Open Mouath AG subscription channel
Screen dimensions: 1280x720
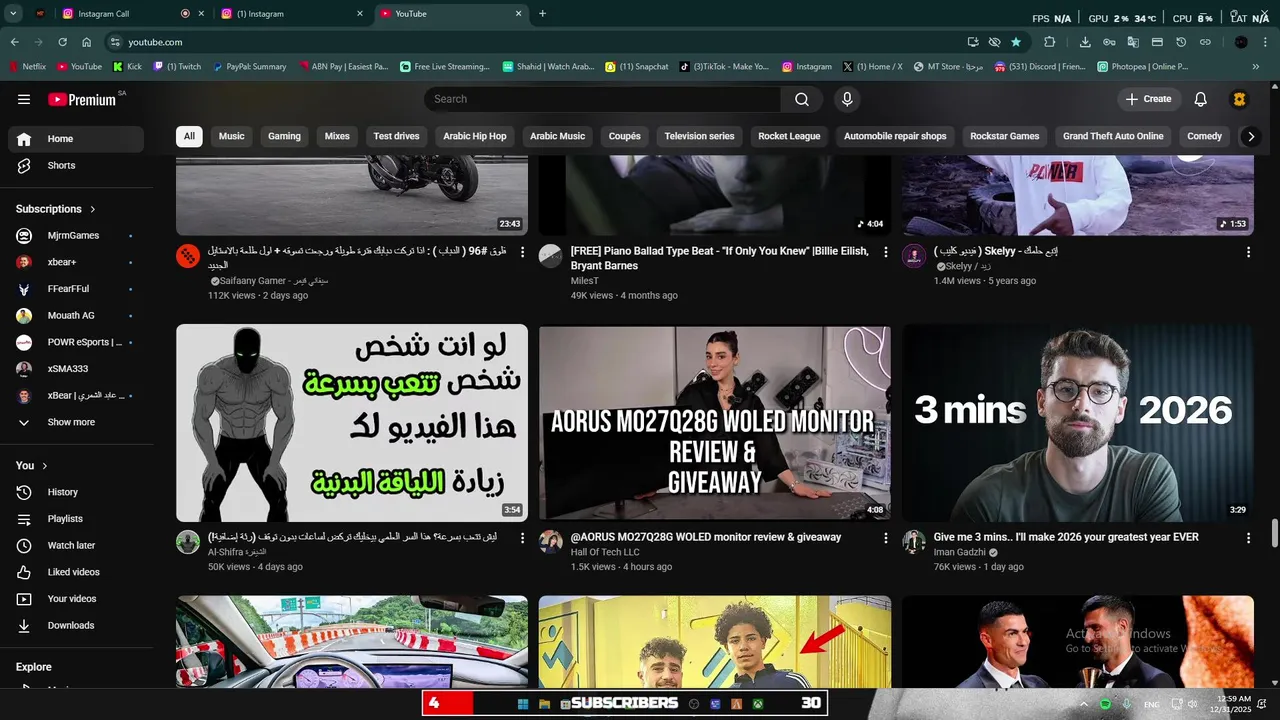pyautogui.click(x=76, y=315)
